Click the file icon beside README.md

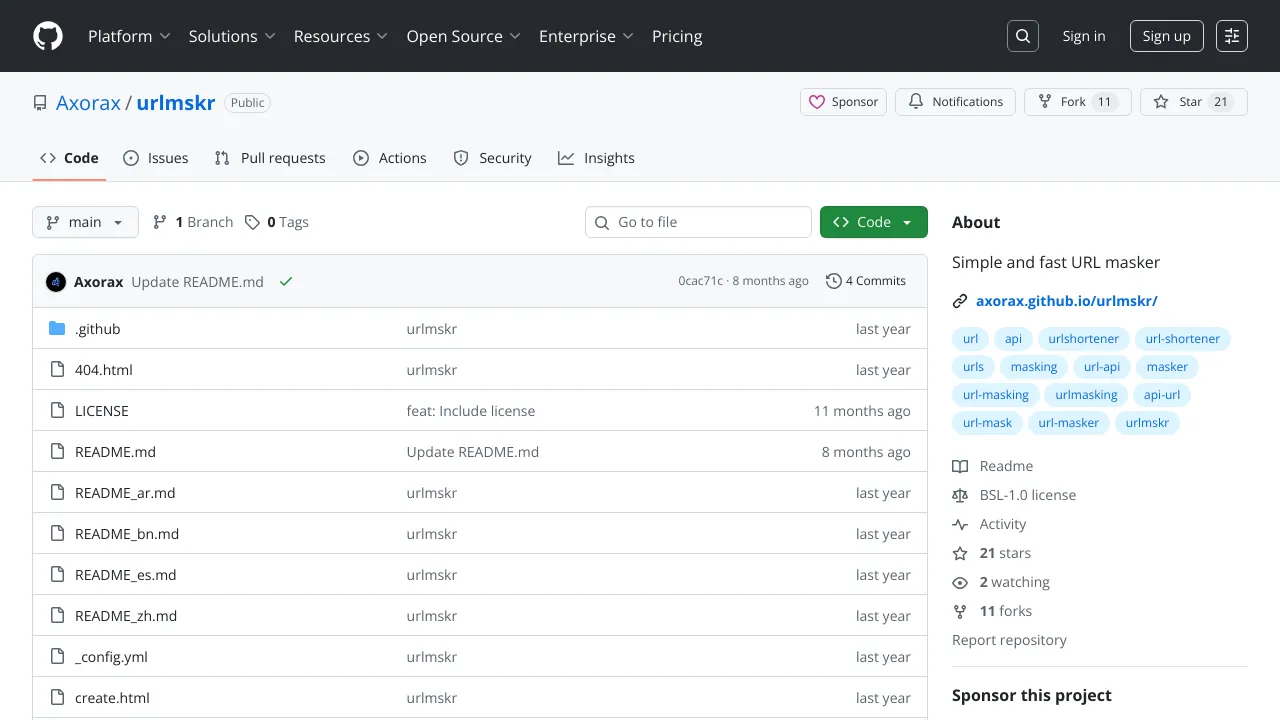tap(57, 452)
